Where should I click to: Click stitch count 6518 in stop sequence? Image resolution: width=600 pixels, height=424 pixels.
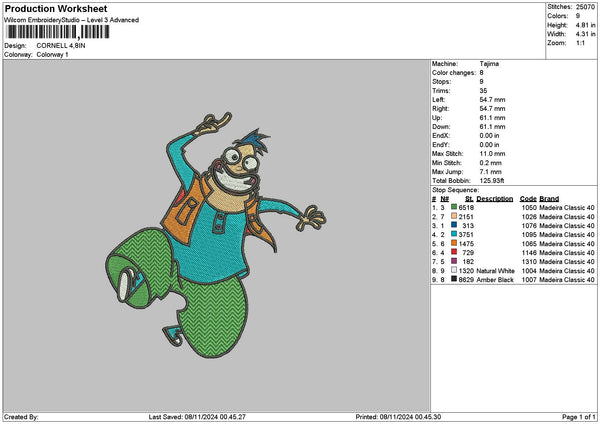click(466, 207)
